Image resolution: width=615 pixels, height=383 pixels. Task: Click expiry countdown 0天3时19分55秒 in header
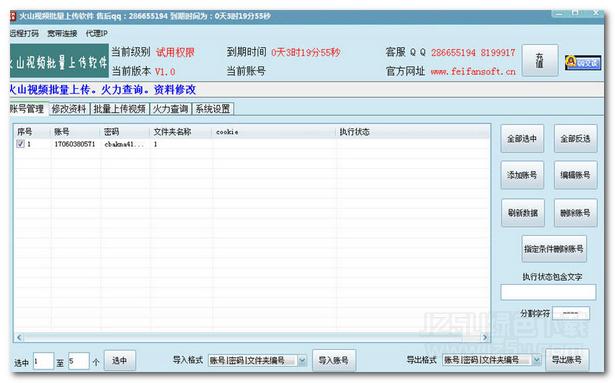(x=306, y=52)
